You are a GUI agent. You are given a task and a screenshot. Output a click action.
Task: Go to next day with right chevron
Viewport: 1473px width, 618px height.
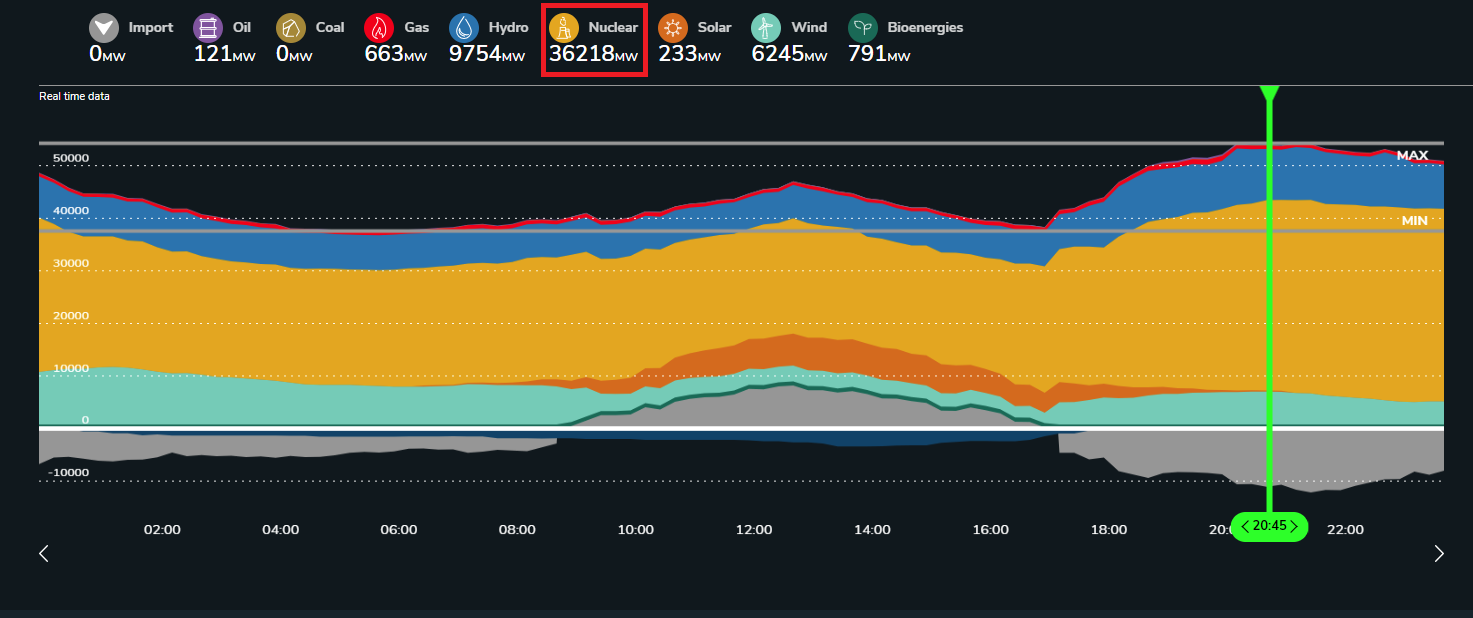pos(1439,553)
